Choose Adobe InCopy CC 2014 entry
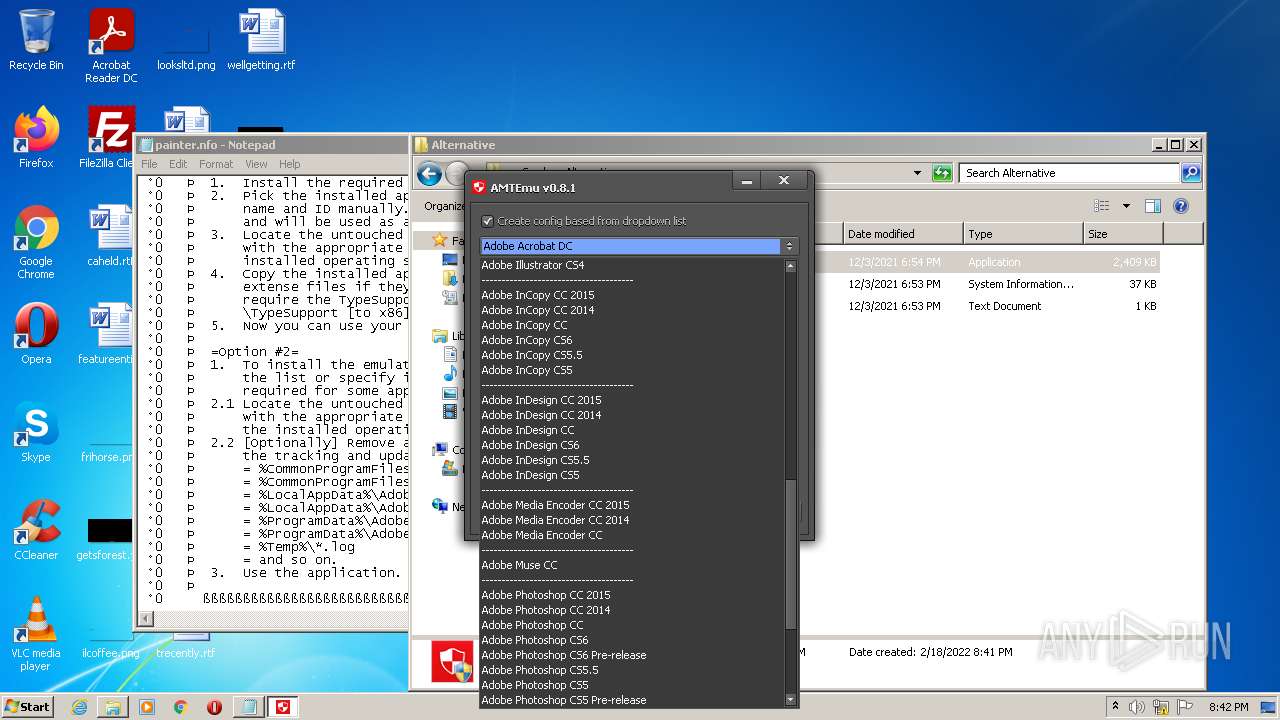Image resolution: width=1280 pixels, height=720 pixels. 631,310
